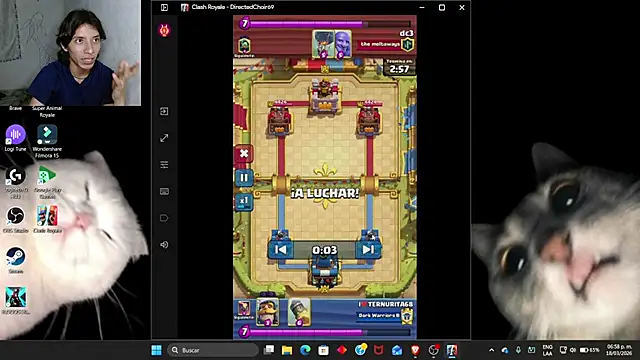Screen dimensions: 640x360
Task: Open the red diamond app in taskbar
Action: click(342, 350)
